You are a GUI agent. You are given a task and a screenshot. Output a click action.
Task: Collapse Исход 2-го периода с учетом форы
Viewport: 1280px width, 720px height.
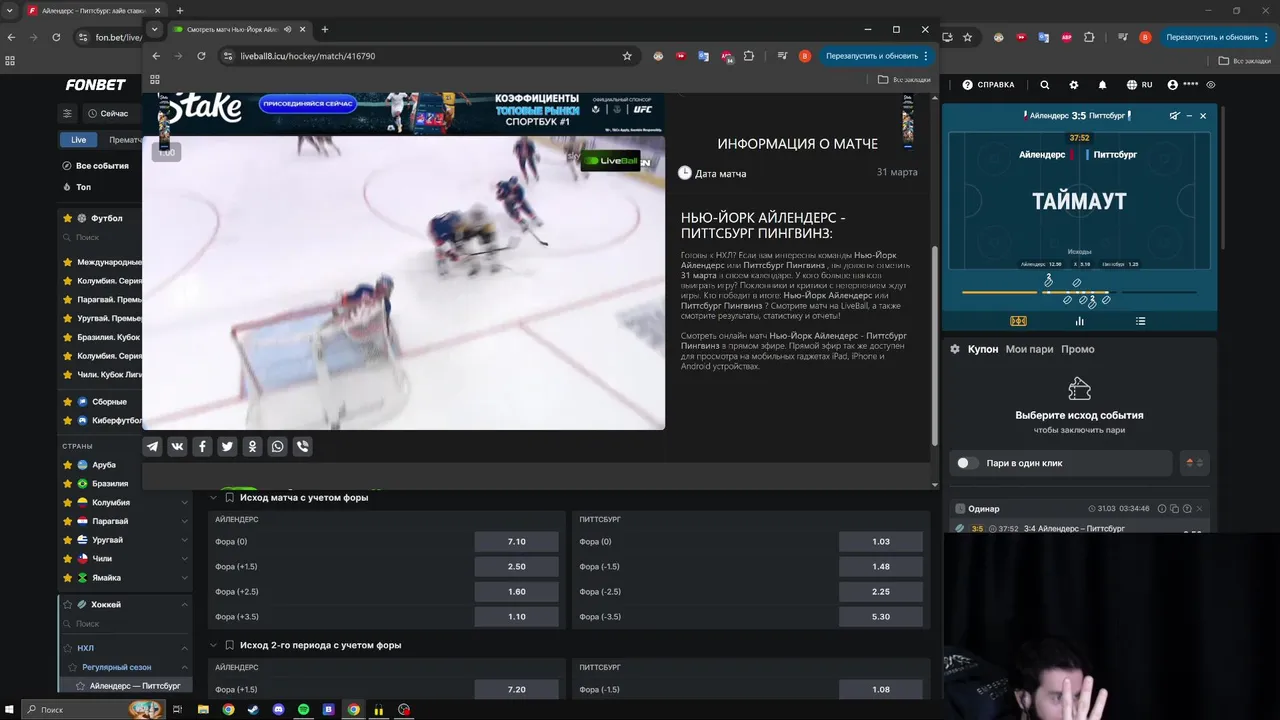[x=213, y=645]
